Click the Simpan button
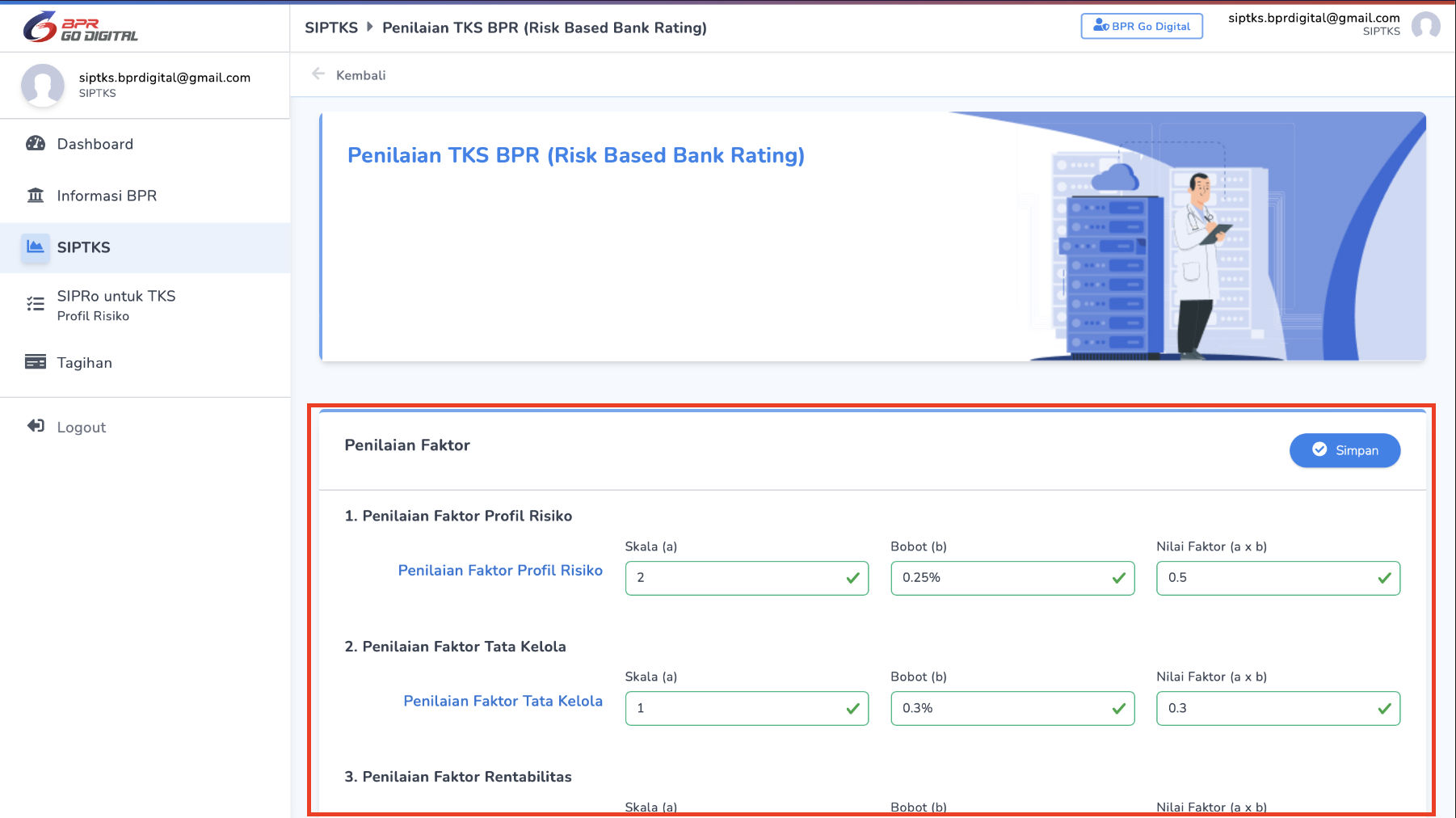The width and height of the screenshot is (1456, 818). pyautogui.click(x=1344, y=450)
